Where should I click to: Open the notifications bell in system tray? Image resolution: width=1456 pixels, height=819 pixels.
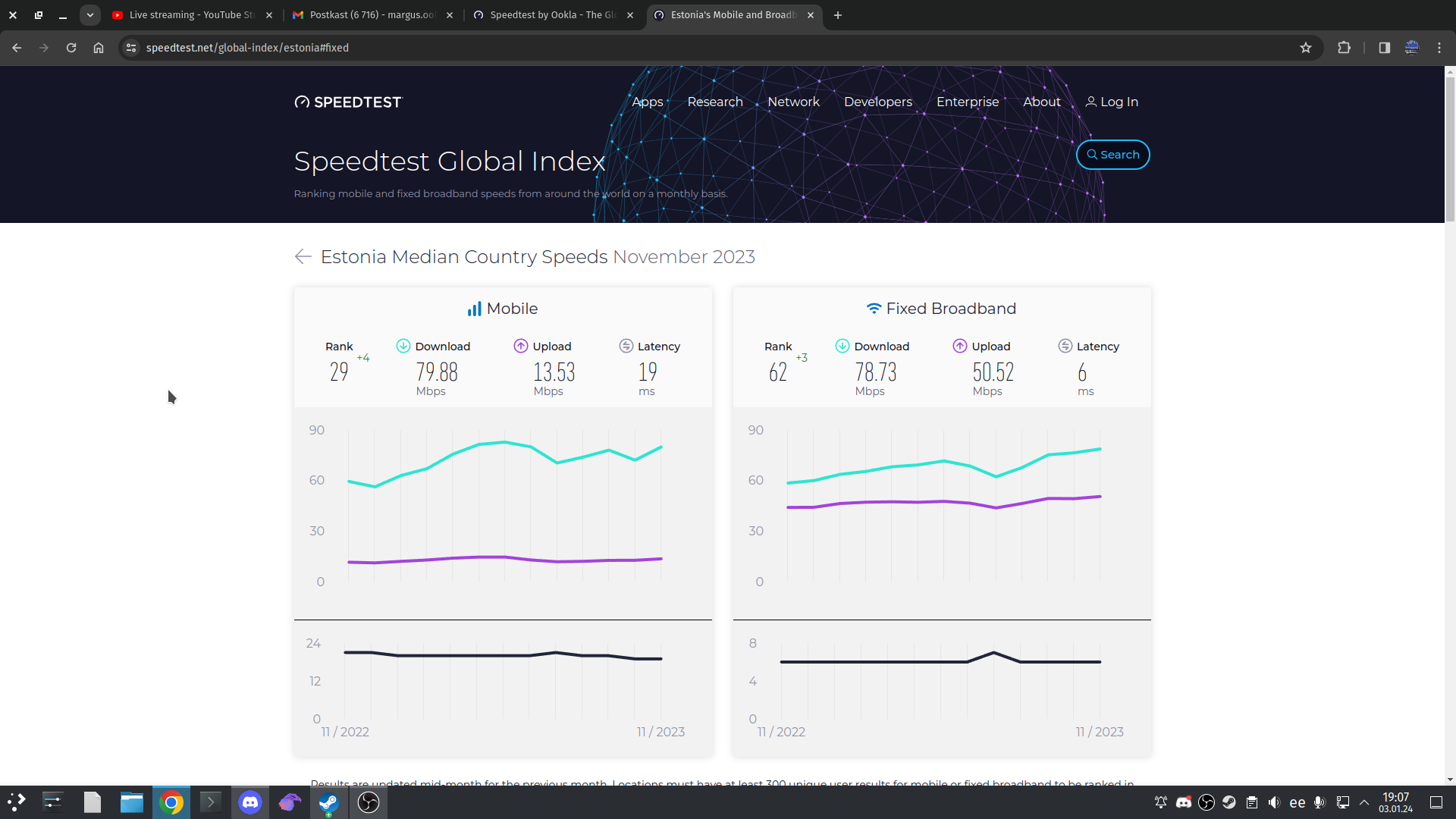[1161, 802]
